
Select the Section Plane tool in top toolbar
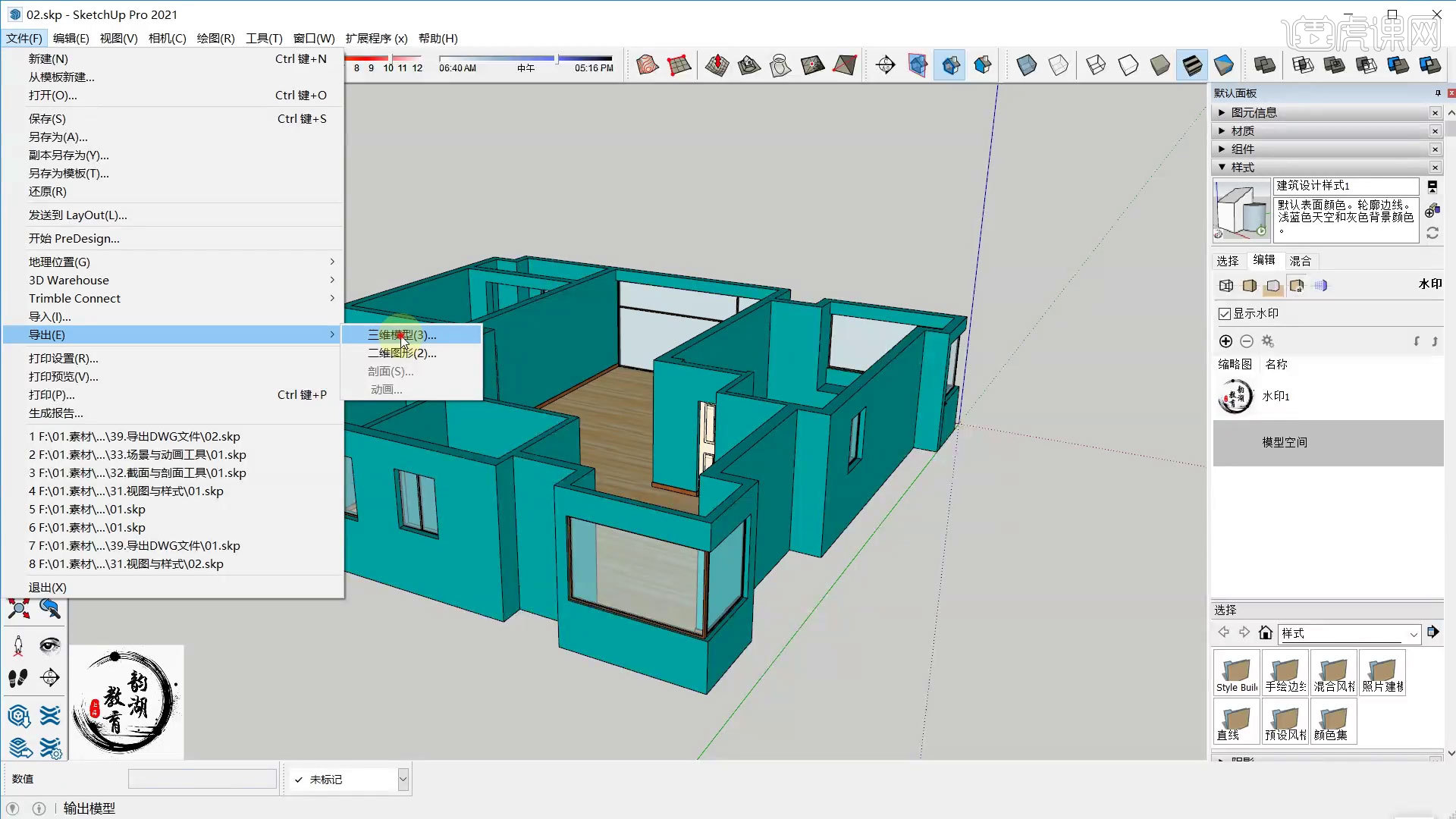(x=885, y=65)
